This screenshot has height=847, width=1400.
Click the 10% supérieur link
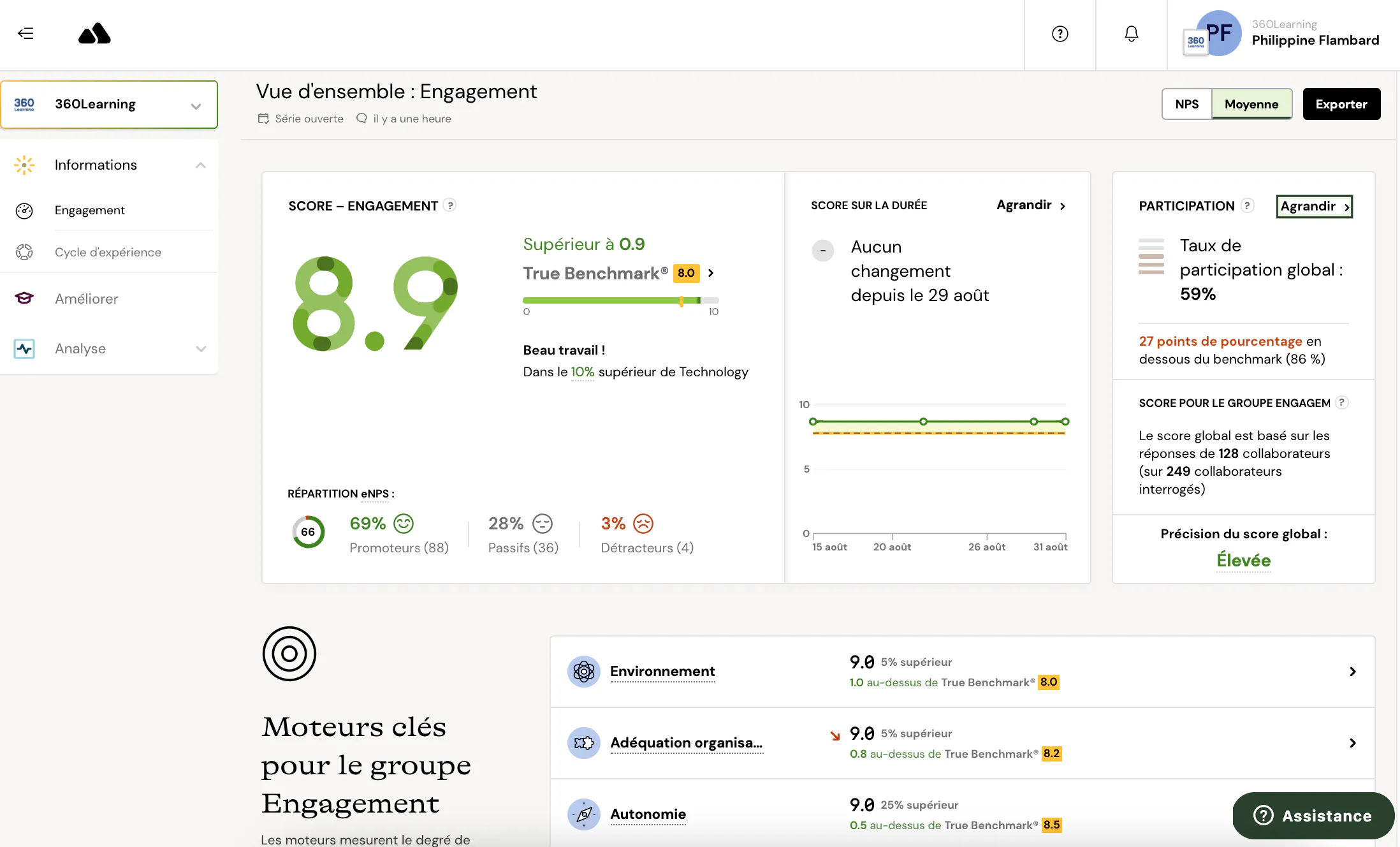pos(582,372)
